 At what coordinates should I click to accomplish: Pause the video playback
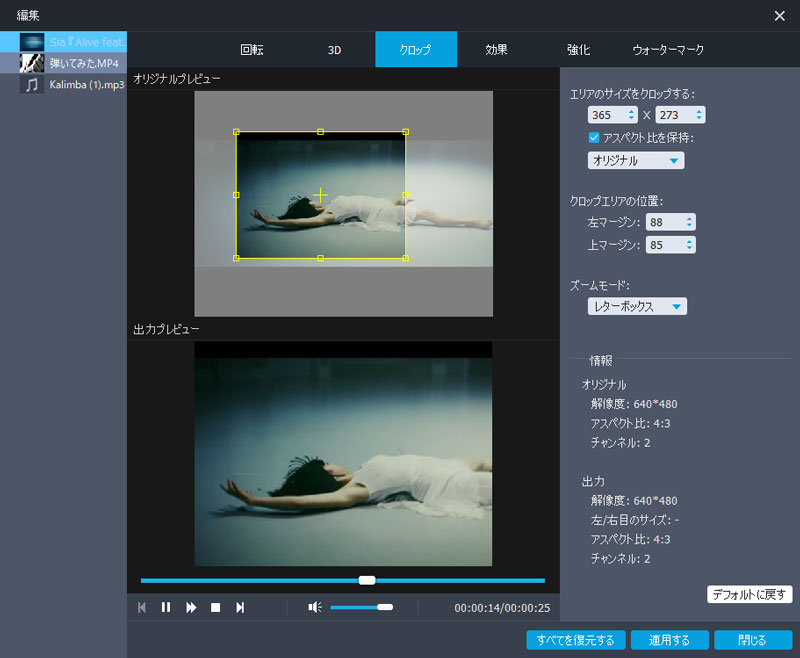click(x=166, y=608)
